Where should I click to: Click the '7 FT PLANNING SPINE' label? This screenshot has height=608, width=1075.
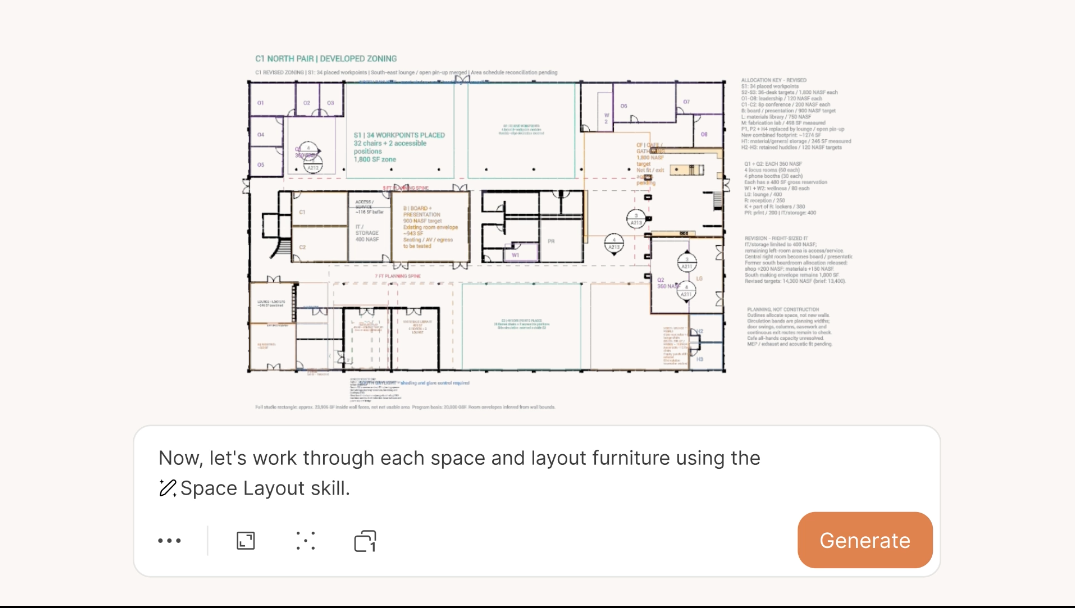398,276
